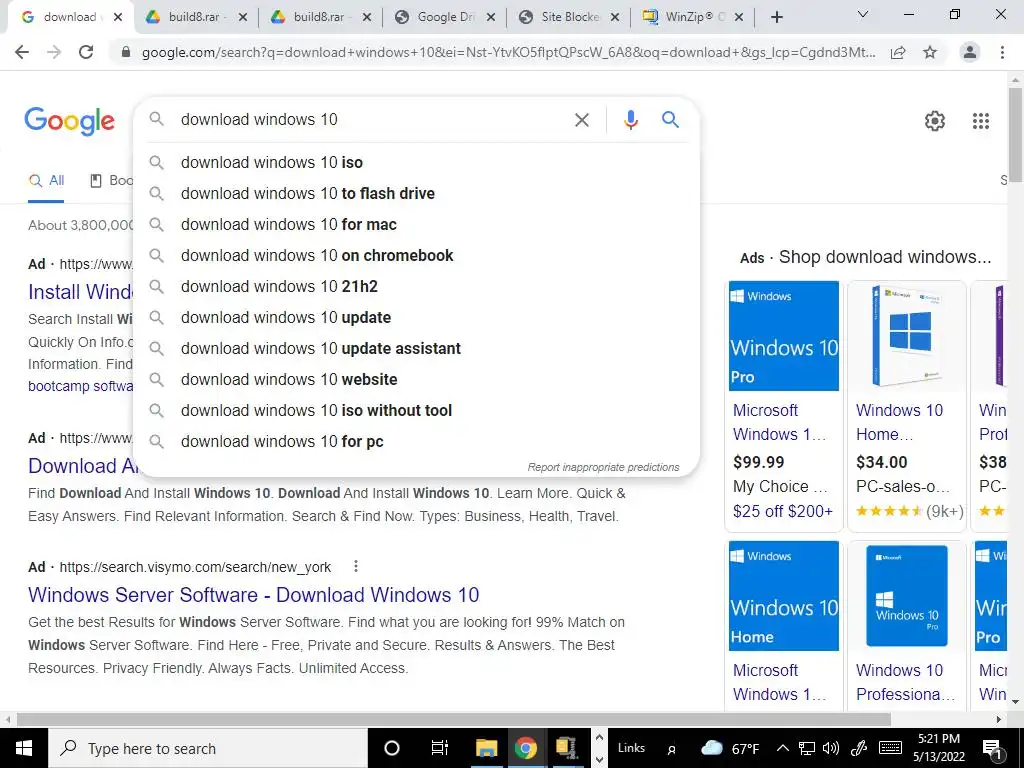This screenshot has width=1024, height=768.
Task: Close the first build8.rar tab
Action: [242, 18]
